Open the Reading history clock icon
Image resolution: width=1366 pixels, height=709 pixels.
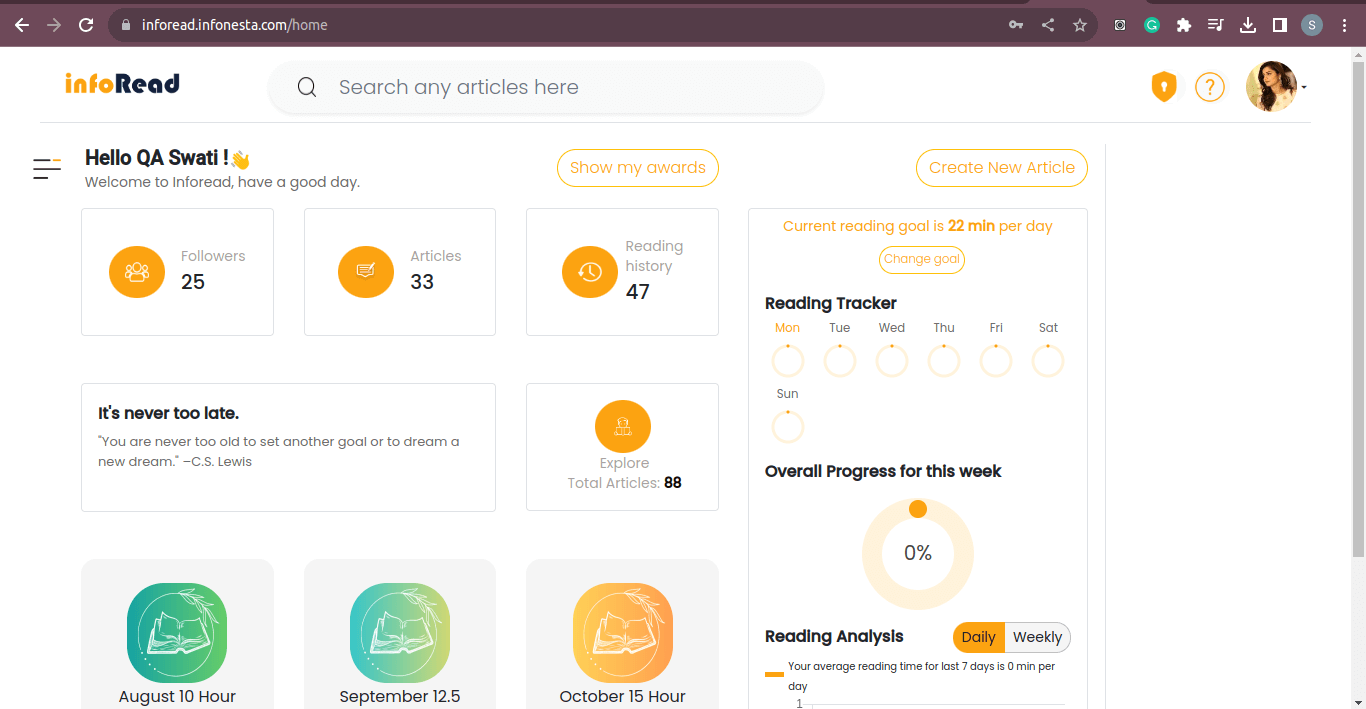(590, 271)
